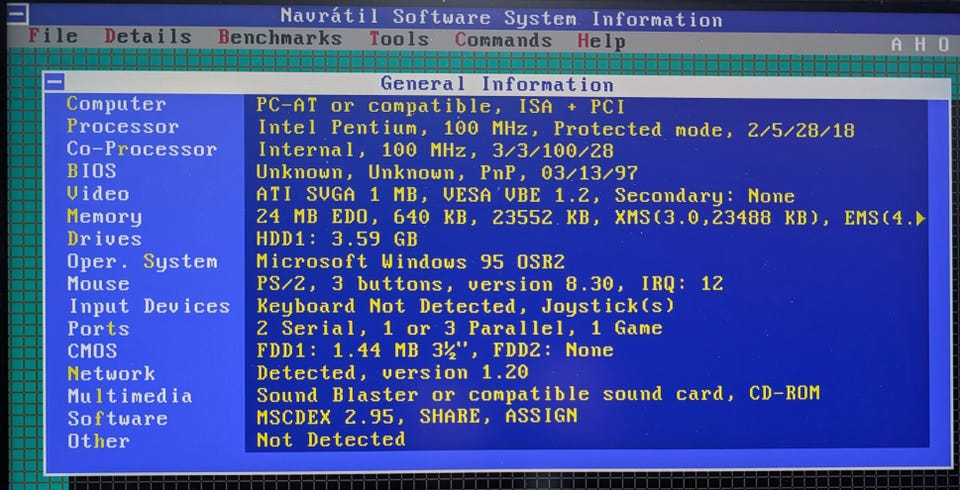The width and height of the screenshot is (960, 490).
Task: Select the BIOS category label
Action: [x=91, y=172]
